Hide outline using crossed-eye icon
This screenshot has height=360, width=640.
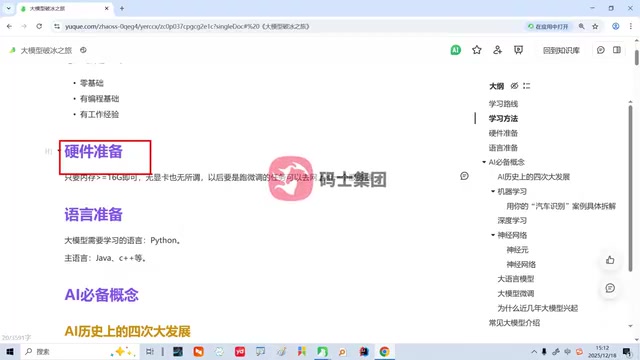514,86
